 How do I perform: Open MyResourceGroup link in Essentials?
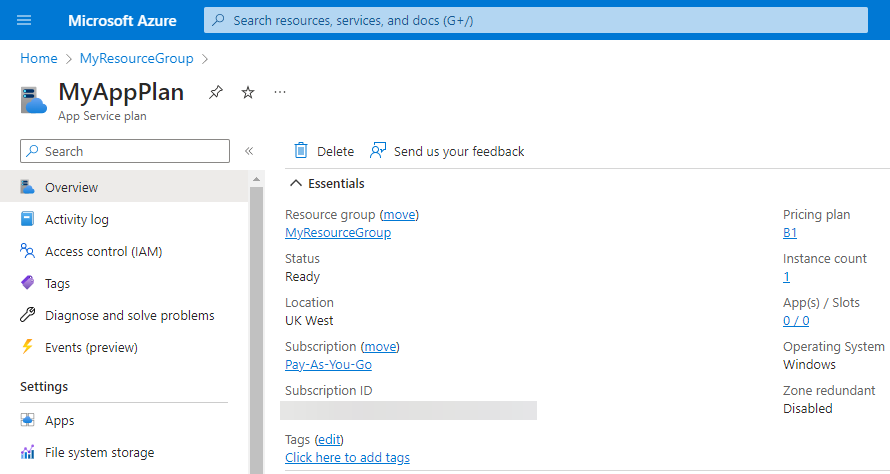(338, 233)
